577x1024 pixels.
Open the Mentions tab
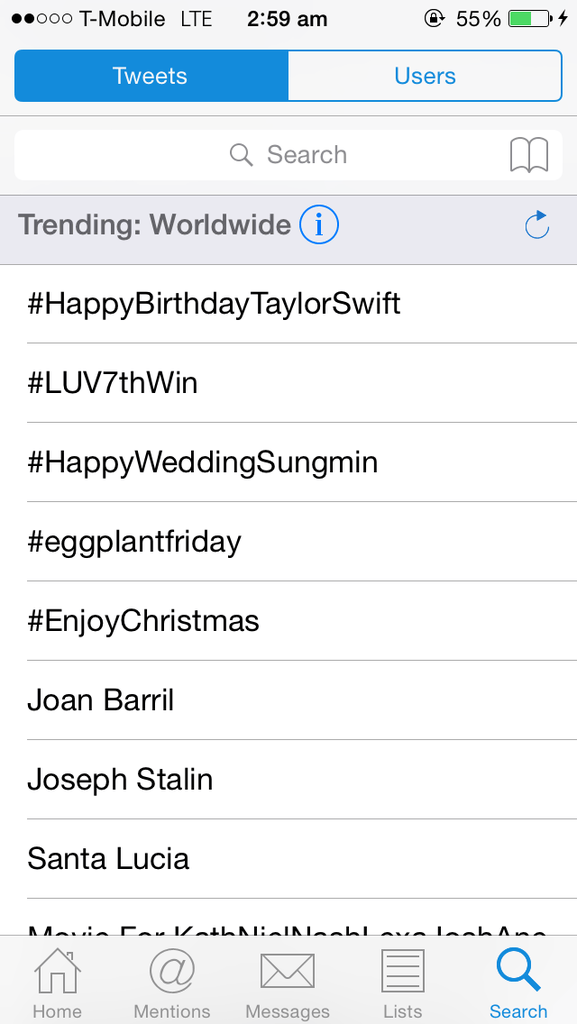(172, 984)
